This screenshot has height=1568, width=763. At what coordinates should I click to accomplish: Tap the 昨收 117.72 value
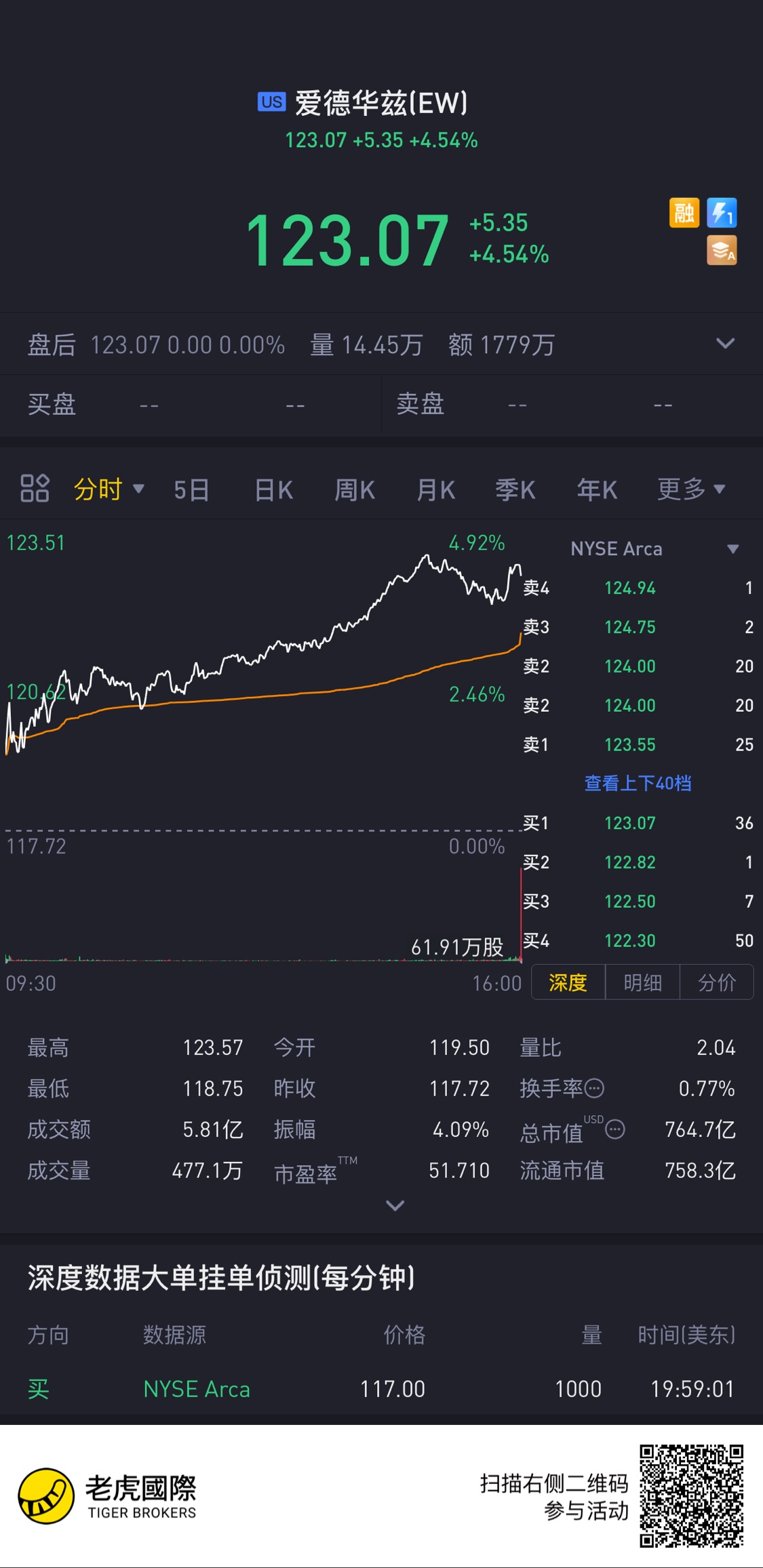(x=459, y=1089)
